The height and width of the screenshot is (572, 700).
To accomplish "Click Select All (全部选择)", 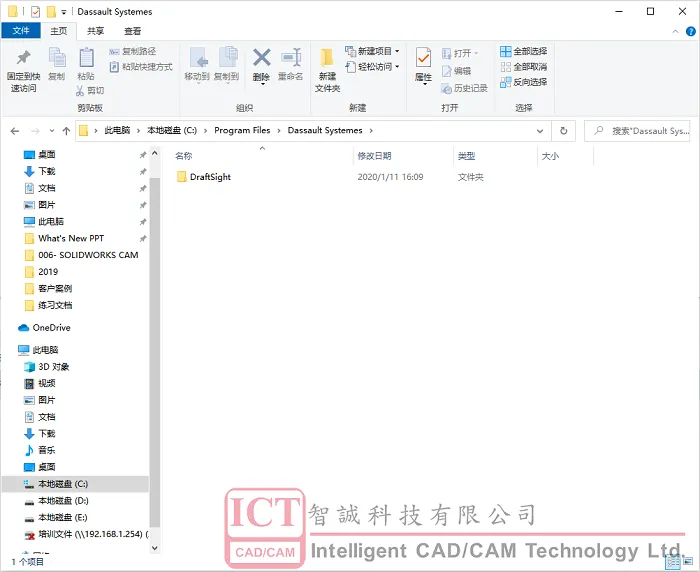I will tap(523, 51).
